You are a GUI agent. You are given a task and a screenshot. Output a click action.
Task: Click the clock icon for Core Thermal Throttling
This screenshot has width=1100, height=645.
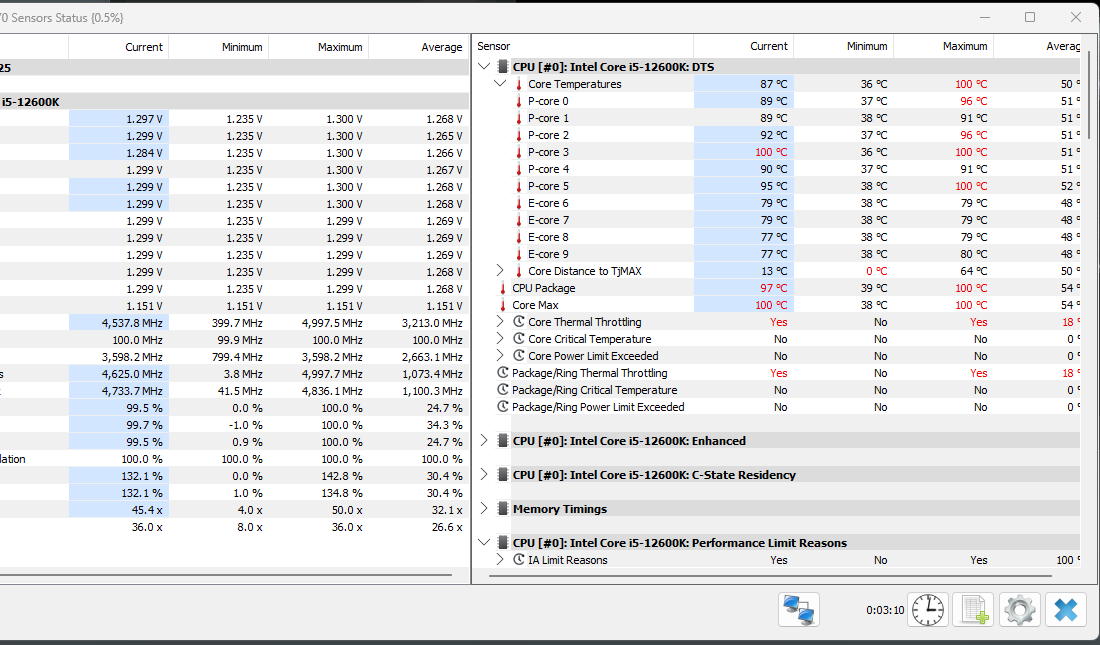(x=519, y=321)
